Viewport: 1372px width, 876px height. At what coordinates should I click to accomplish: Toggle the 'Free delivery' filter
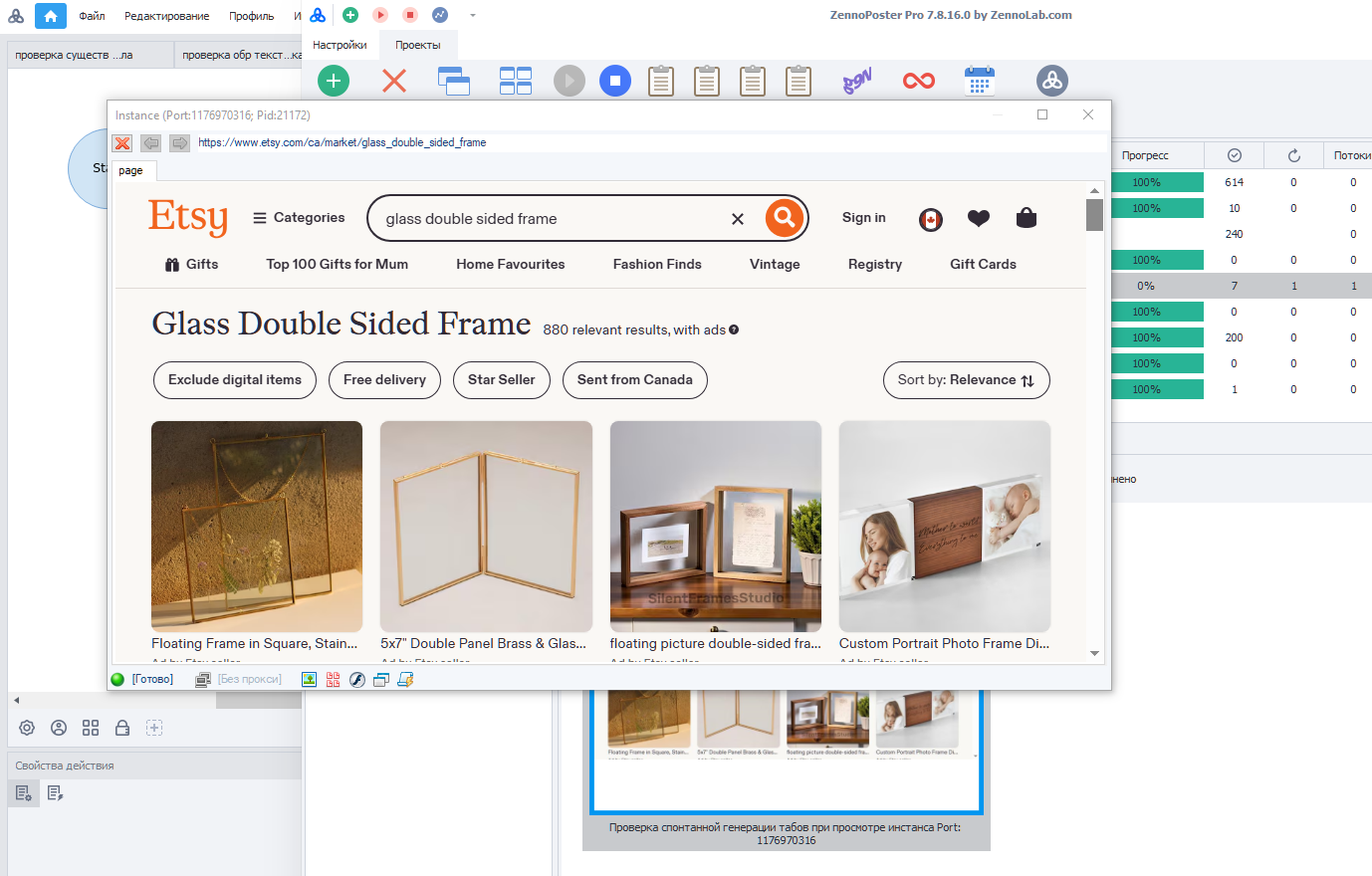click(385, 380)
